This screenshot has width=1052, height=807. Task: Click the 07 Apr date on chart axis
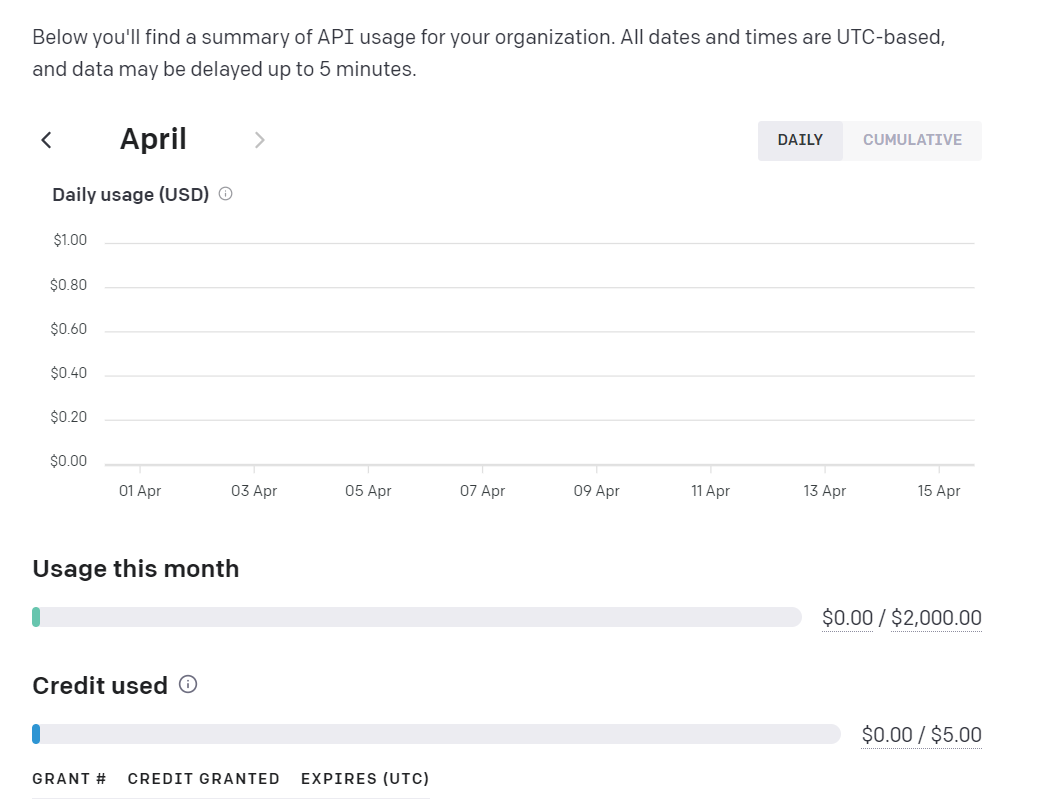482,491
